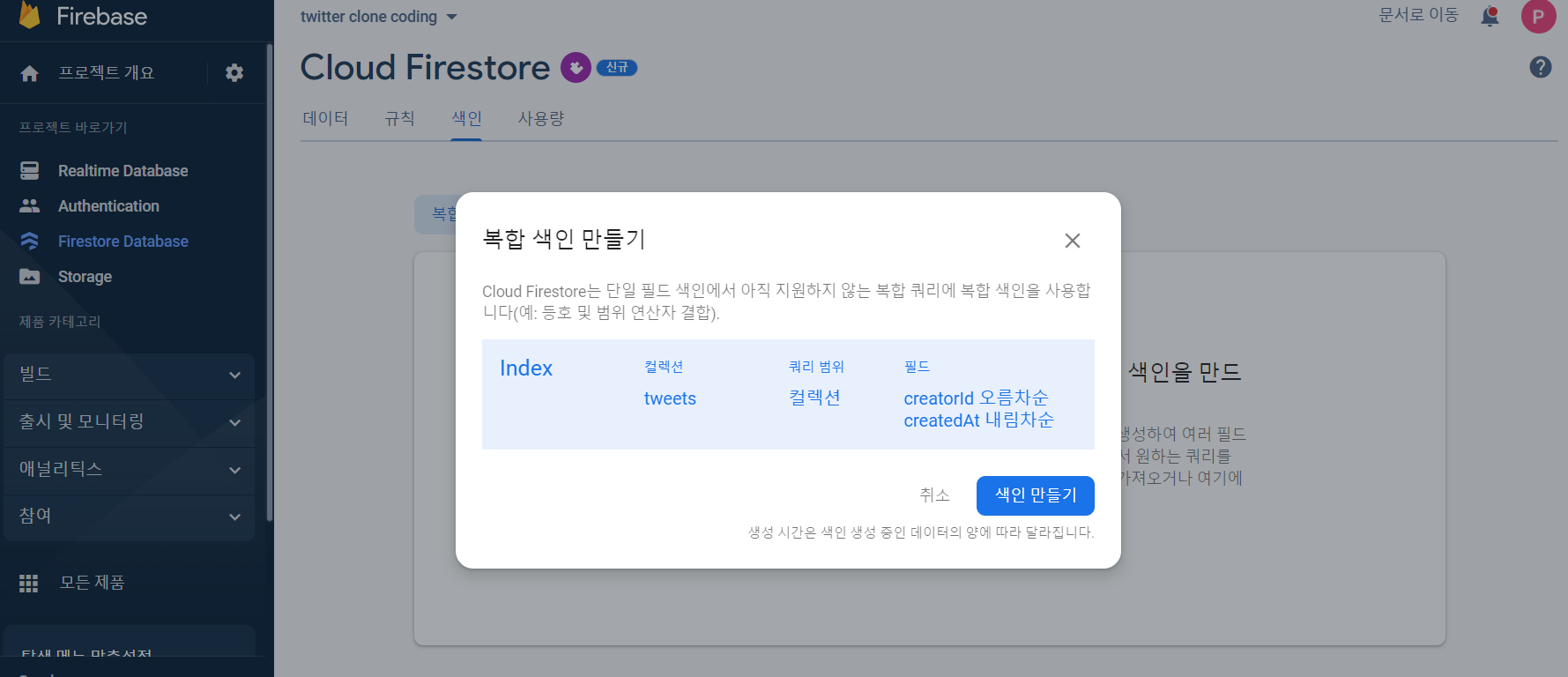Screen dimensions: 1568x677
Task: Click the Firebase flame logo
Action: pyautogui.click(x=30, y=15)
